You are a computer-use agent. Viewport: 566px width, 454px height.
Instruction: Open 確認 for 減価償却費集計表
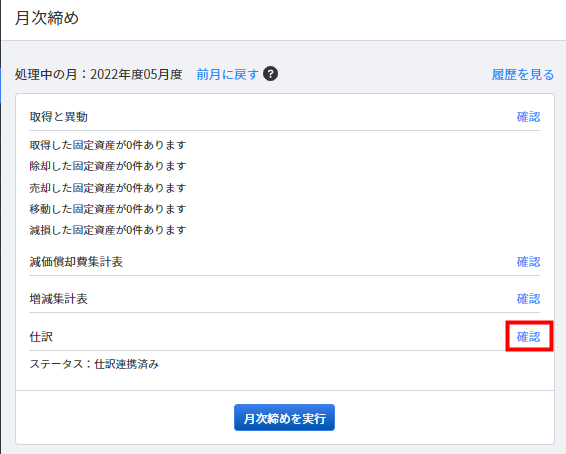[528, 262]
